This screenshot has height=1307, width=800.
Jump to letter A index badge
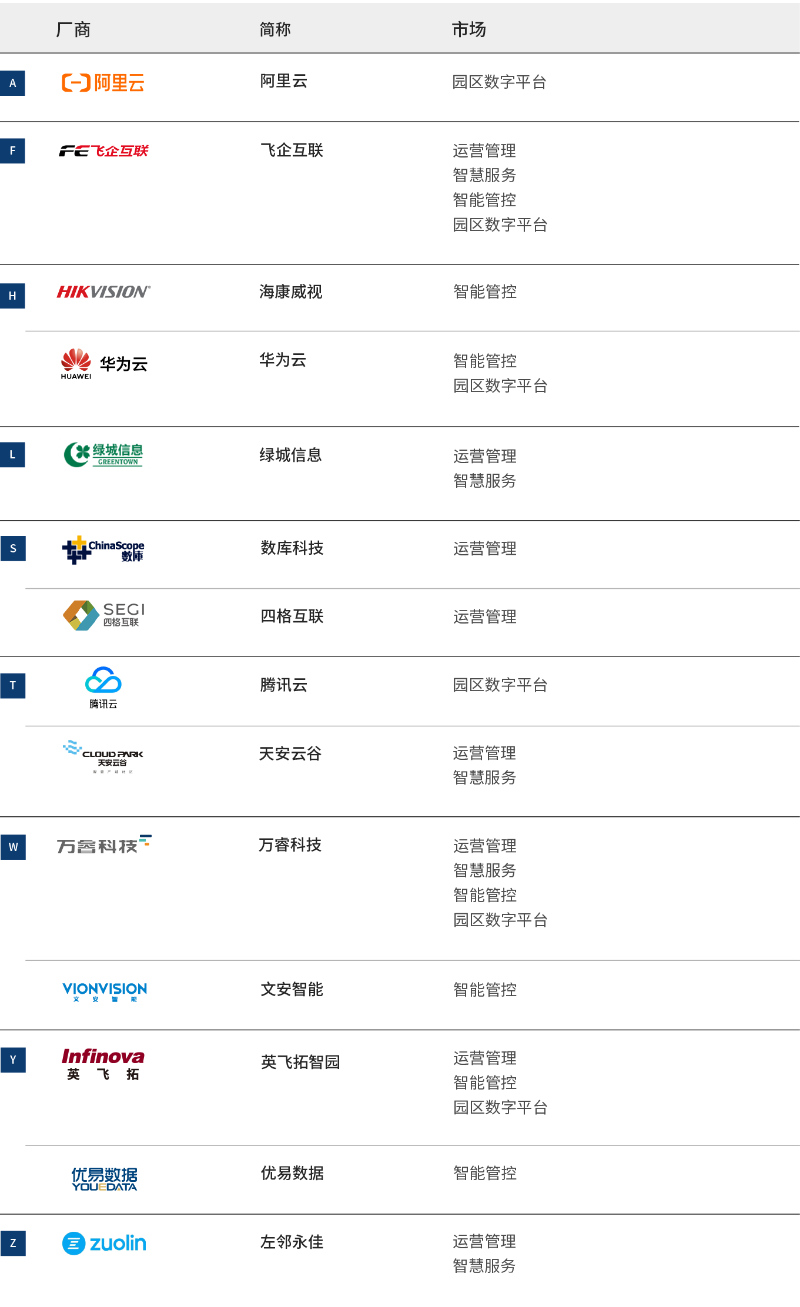click(13, 84)
